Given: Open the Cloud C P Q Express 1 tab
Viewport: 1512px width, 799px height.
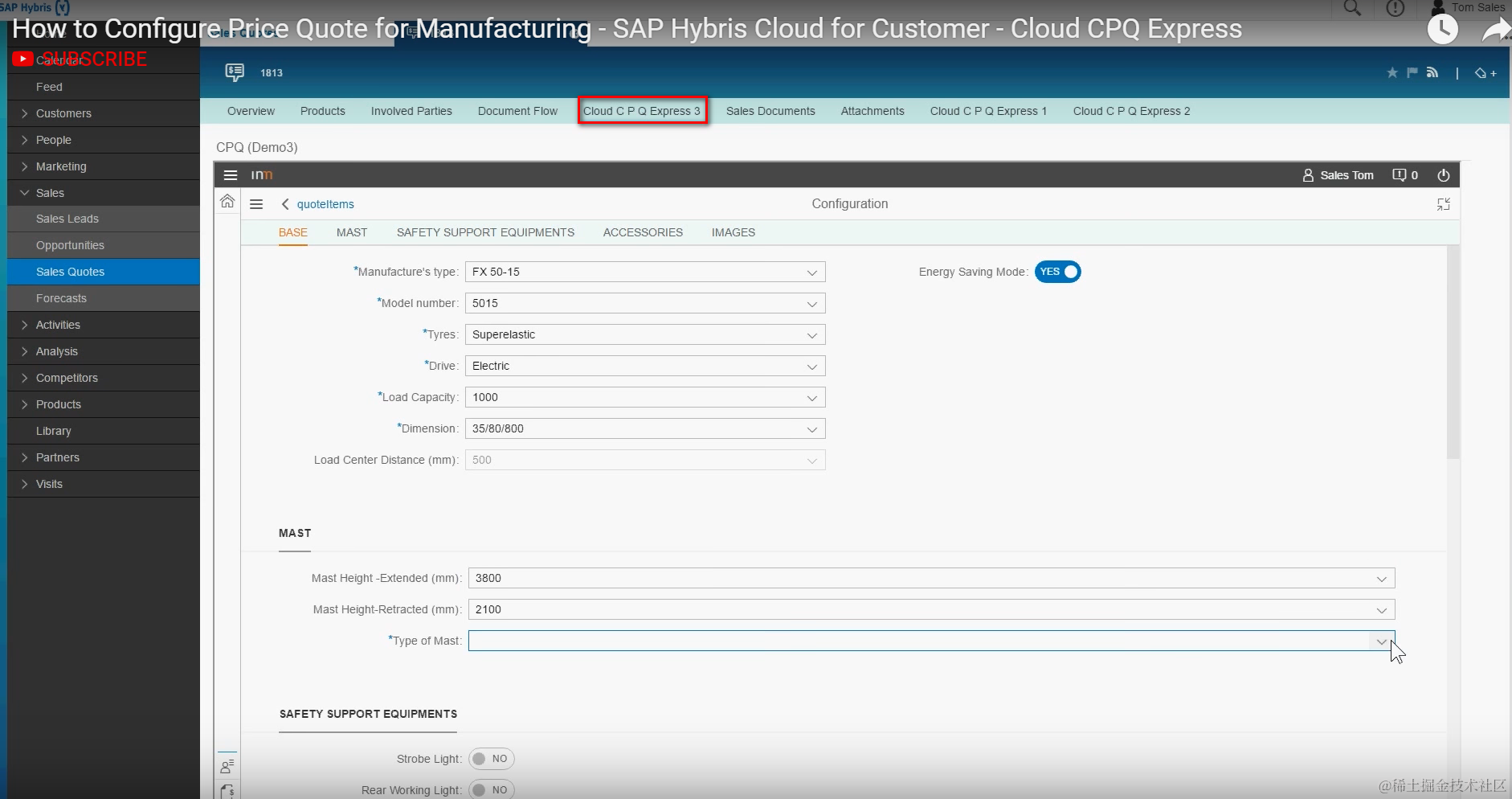Looking at the screenshot, I should pyautogui.click(x=988, y=111).
